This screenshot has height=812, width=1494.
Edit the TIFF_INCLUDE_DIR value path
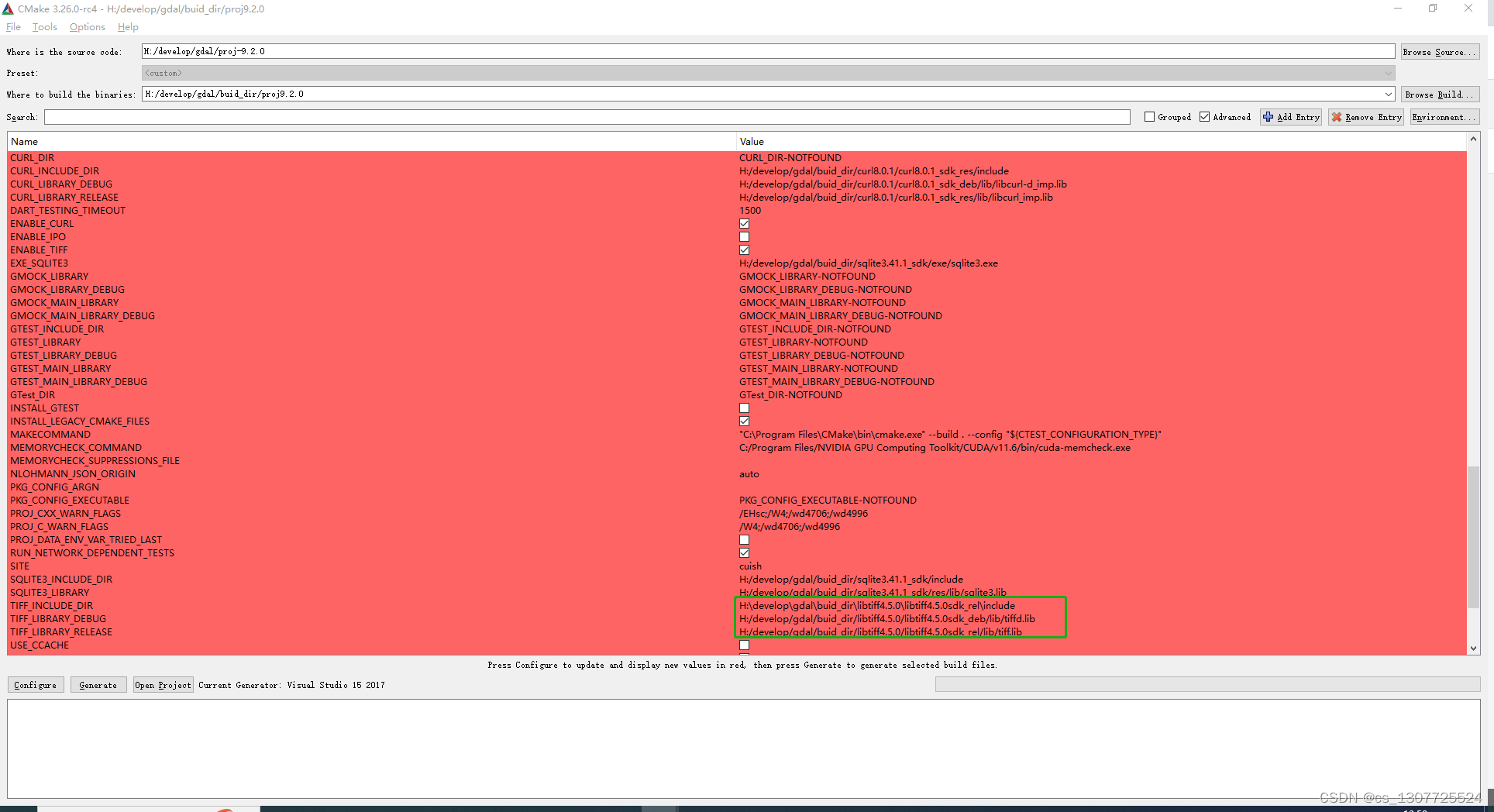click(876, 606)
